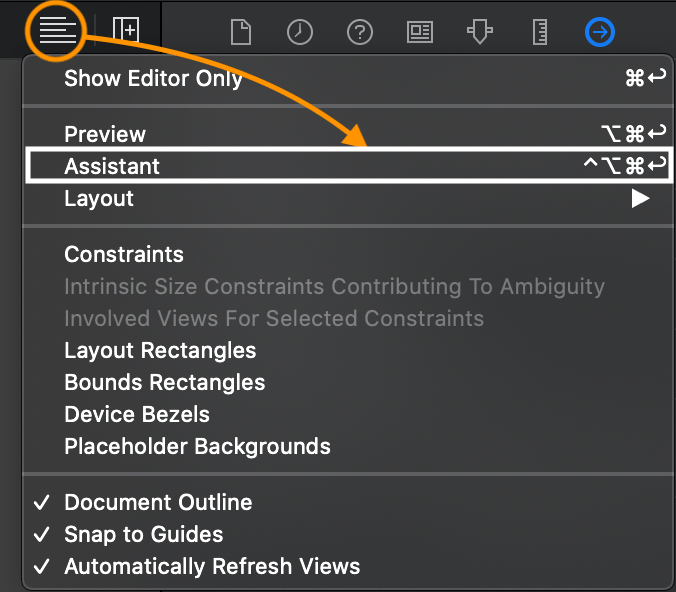Click the Add Editor on Right icon
This screenshot has width=676, height=592.
pos(125,30)
